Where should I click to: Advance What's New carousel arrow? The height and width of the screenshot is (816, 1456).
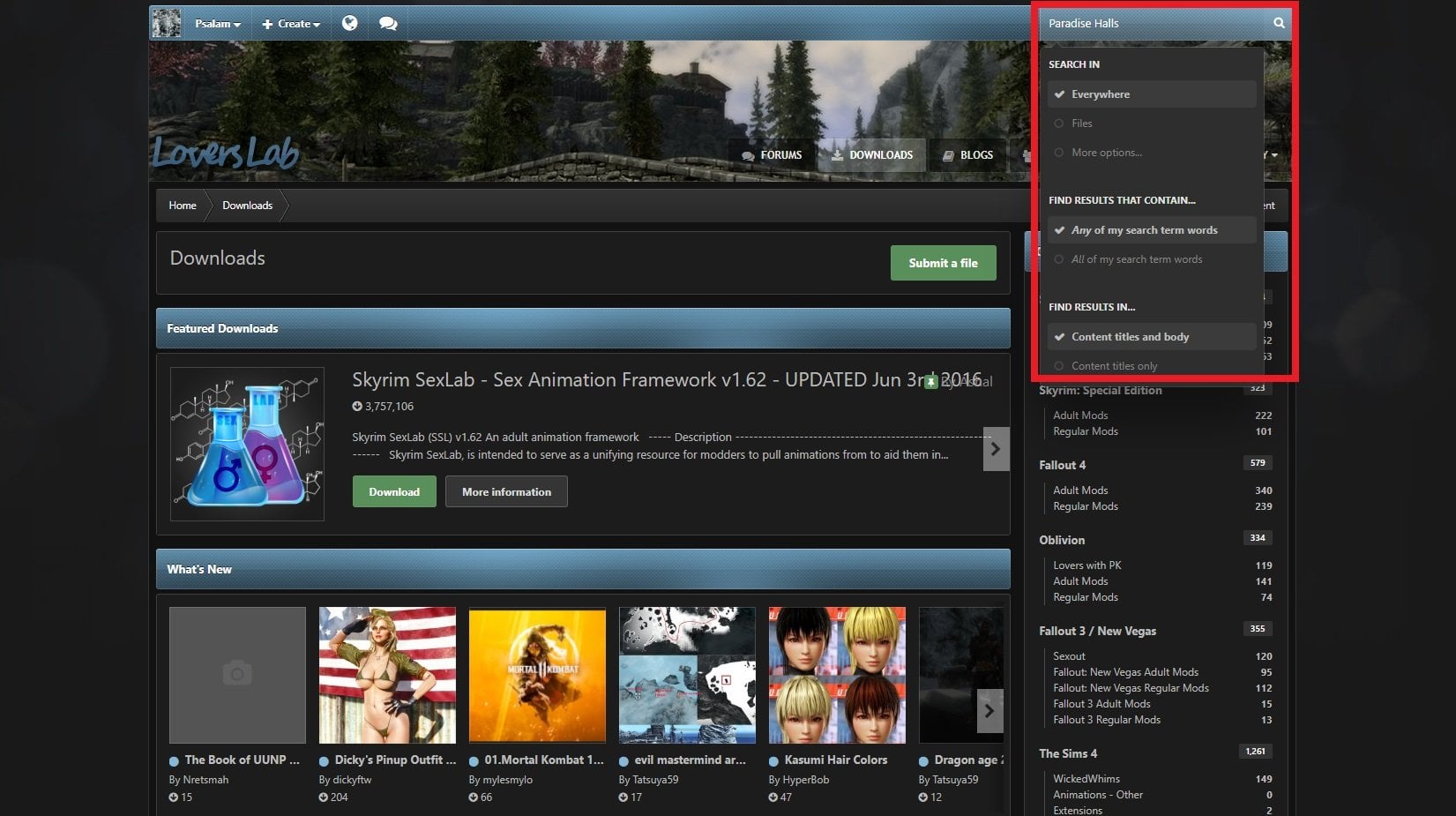coord(989,711)
